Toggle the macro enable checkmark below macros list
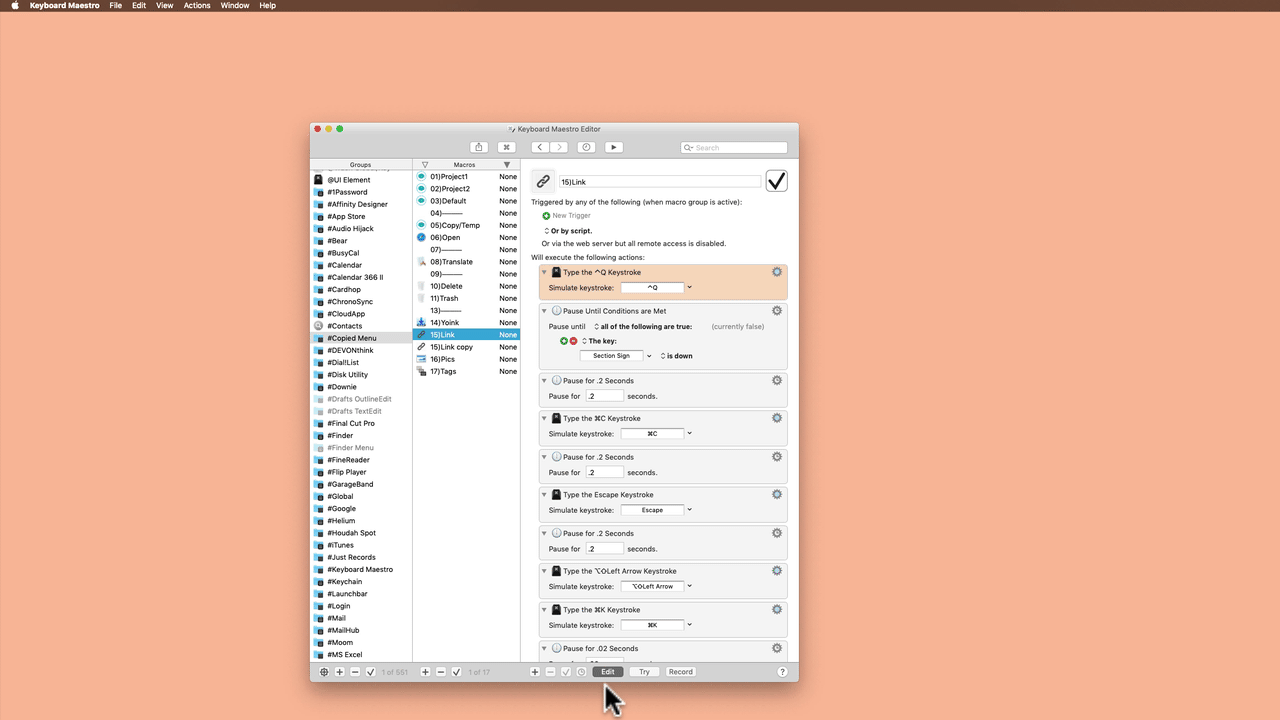Viewport: 1280px width, 720px height. click(456, 672)
